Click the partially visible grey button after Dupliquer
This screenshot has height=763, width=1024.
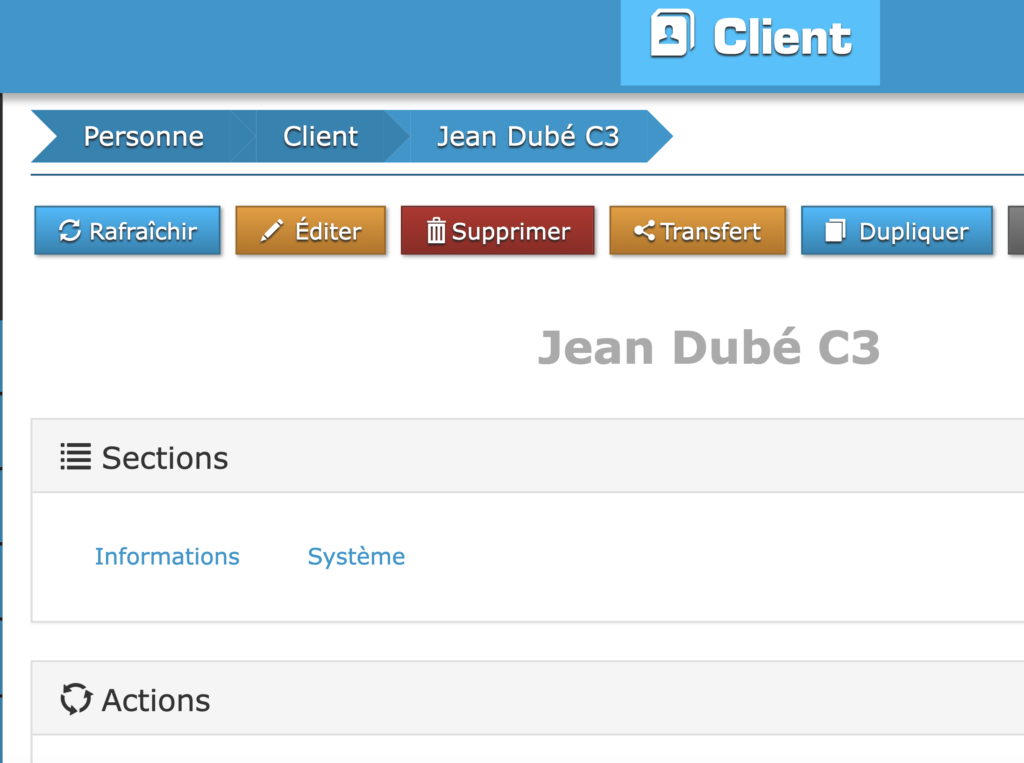(1016, 231)
